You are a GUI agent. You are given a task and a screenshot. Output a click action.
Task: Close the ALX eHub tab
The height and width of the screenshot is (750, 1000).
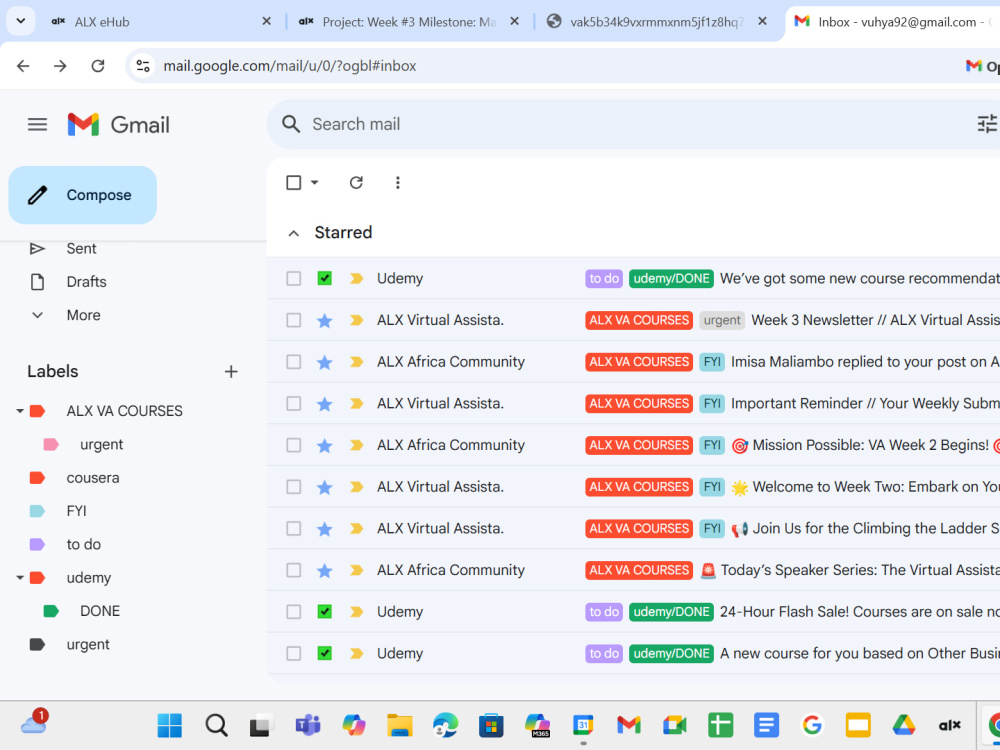(267, 21)
